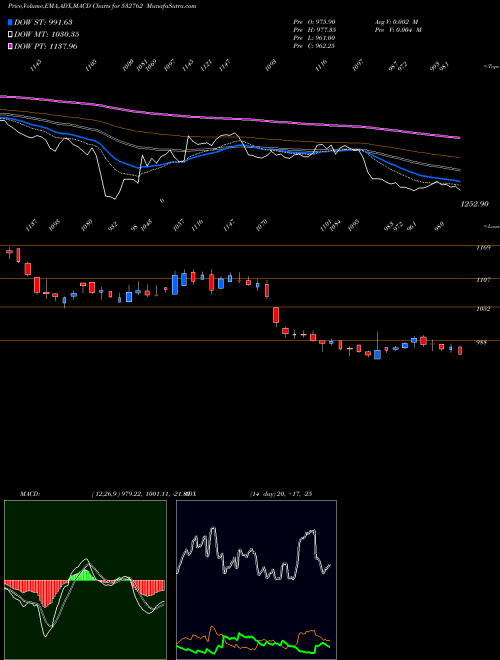Click the last red candlestick on the price chart
Screen dimensions: 500x660
click(x=460, y=350)
